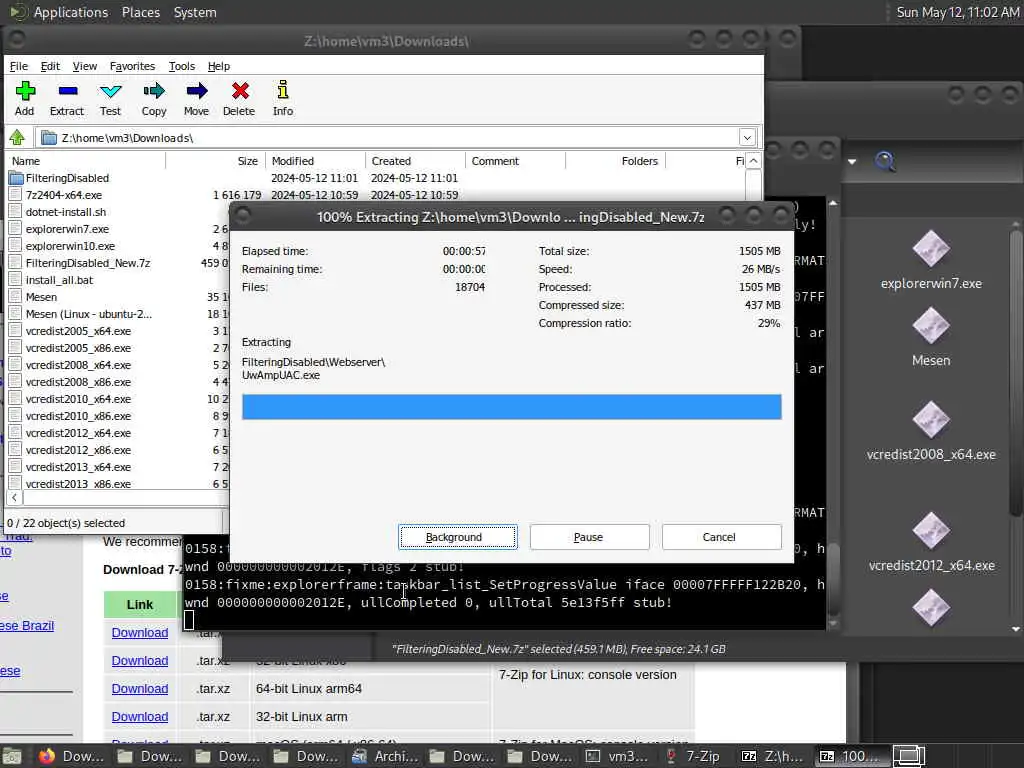The image size is (1024, 768).
Task: Click first Download link on 7-Zip page
Action: tap(140, 632)
